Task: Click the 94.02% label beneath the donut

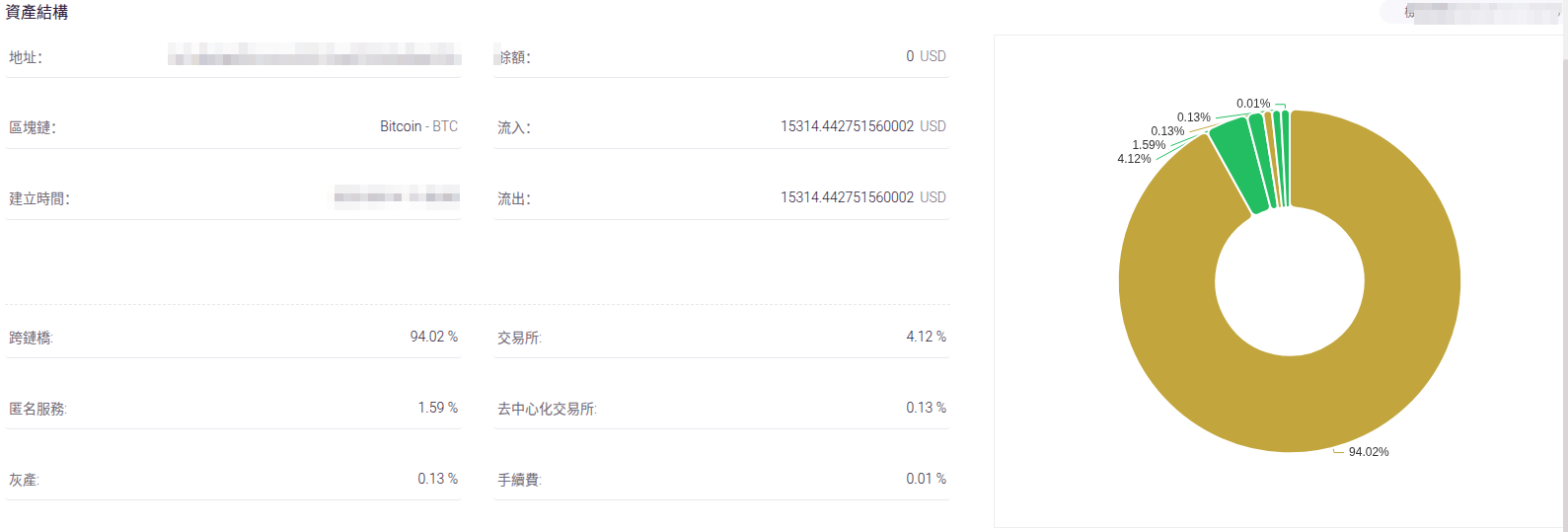Action: [1369, 452]
